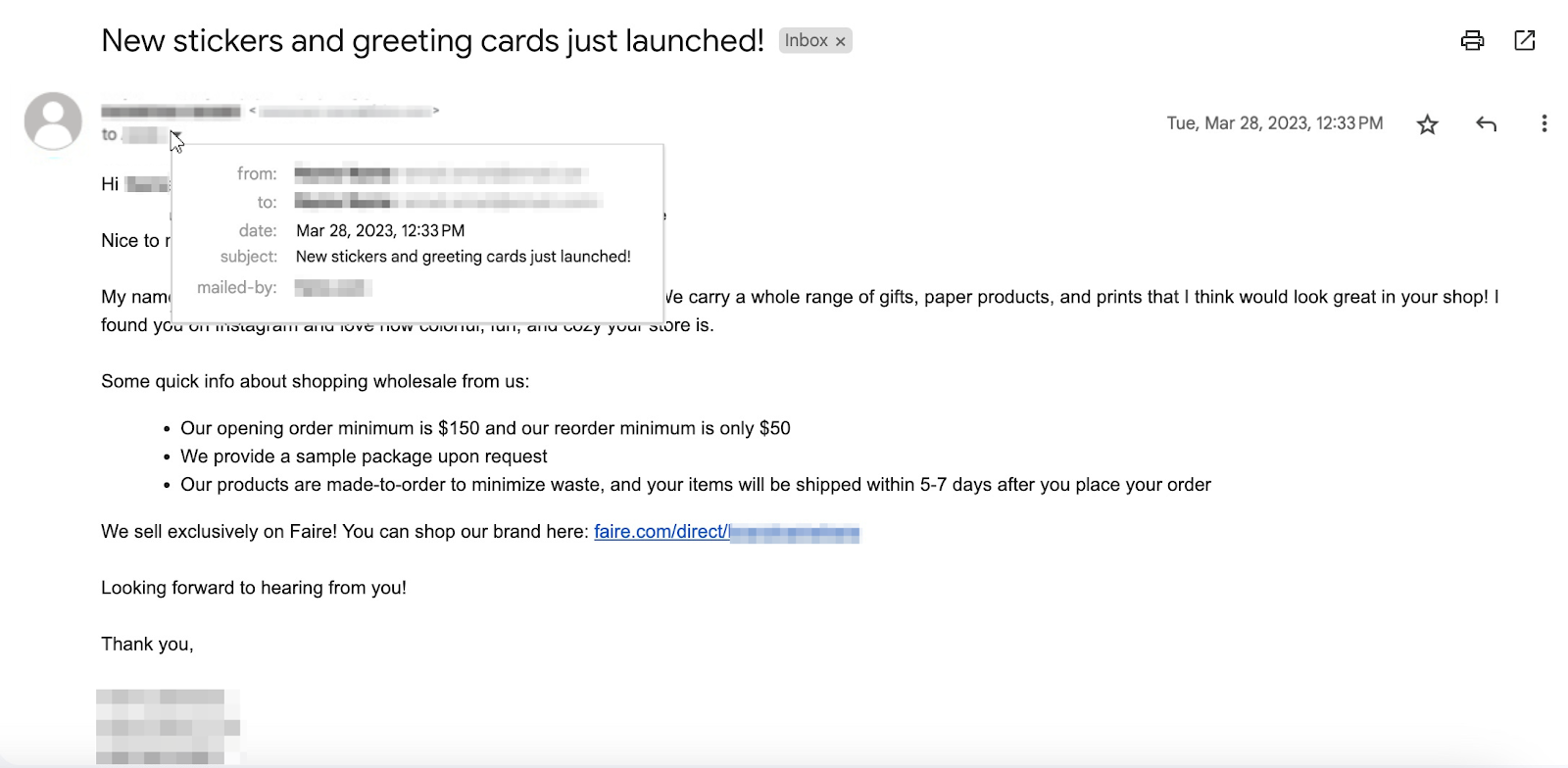Viewport: 1568px width, 768px height.
Task: Click the email subject heading at top
Action: 432,40
